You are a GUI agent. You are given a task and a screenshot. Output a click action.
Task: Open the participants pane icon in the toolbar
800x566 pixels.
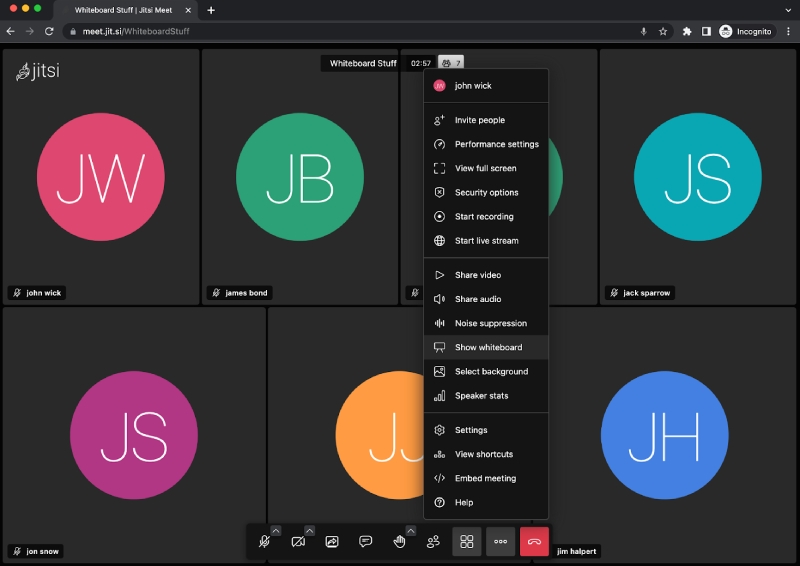tap(433, 542)
